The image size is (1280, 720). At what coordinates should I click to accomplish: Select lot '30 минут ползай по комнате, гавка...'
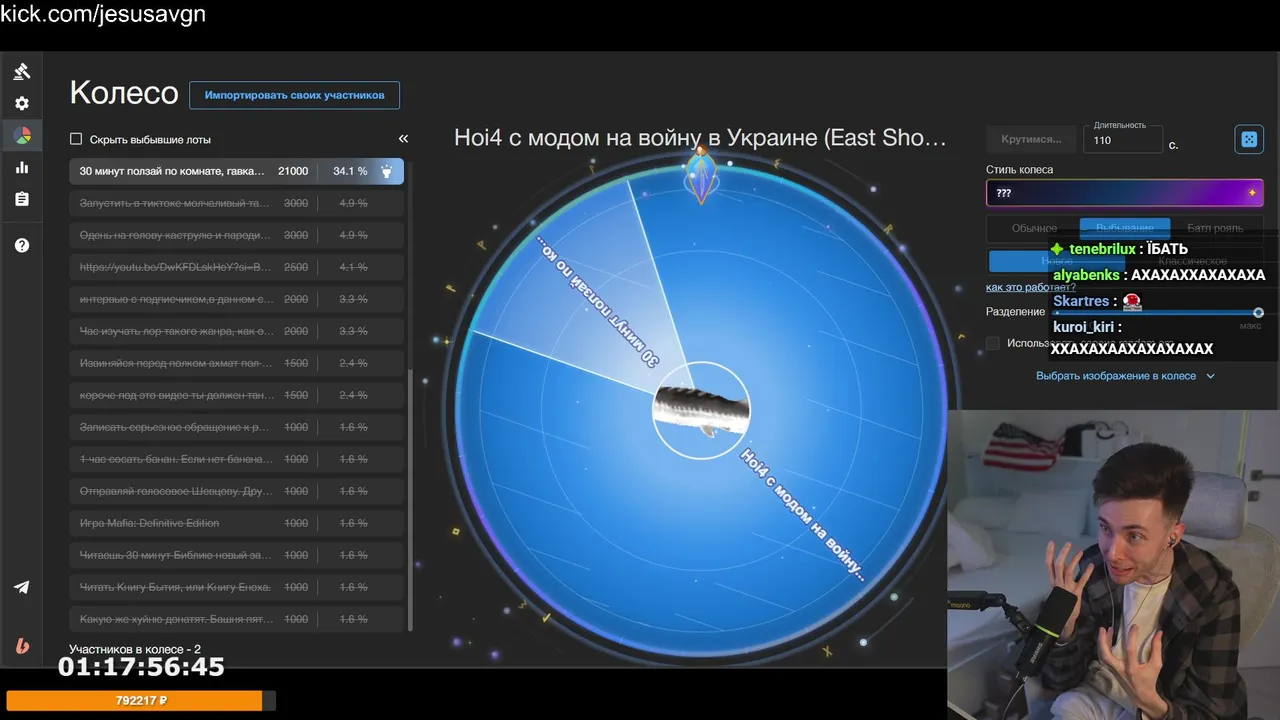click(237, 171)
